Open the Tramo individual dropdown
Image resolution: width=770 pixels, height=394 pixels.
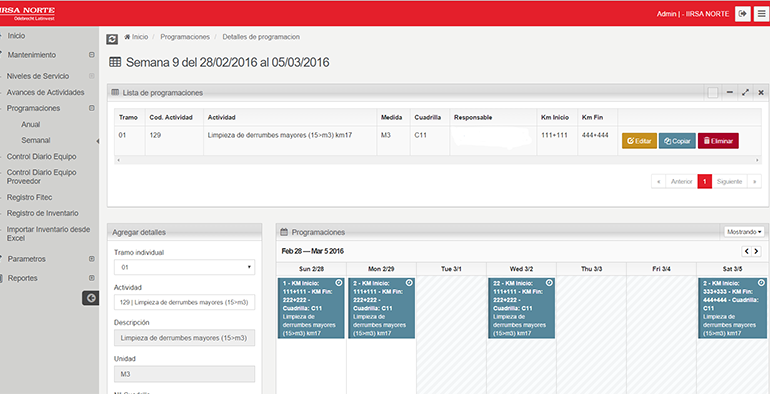point(184,267)
